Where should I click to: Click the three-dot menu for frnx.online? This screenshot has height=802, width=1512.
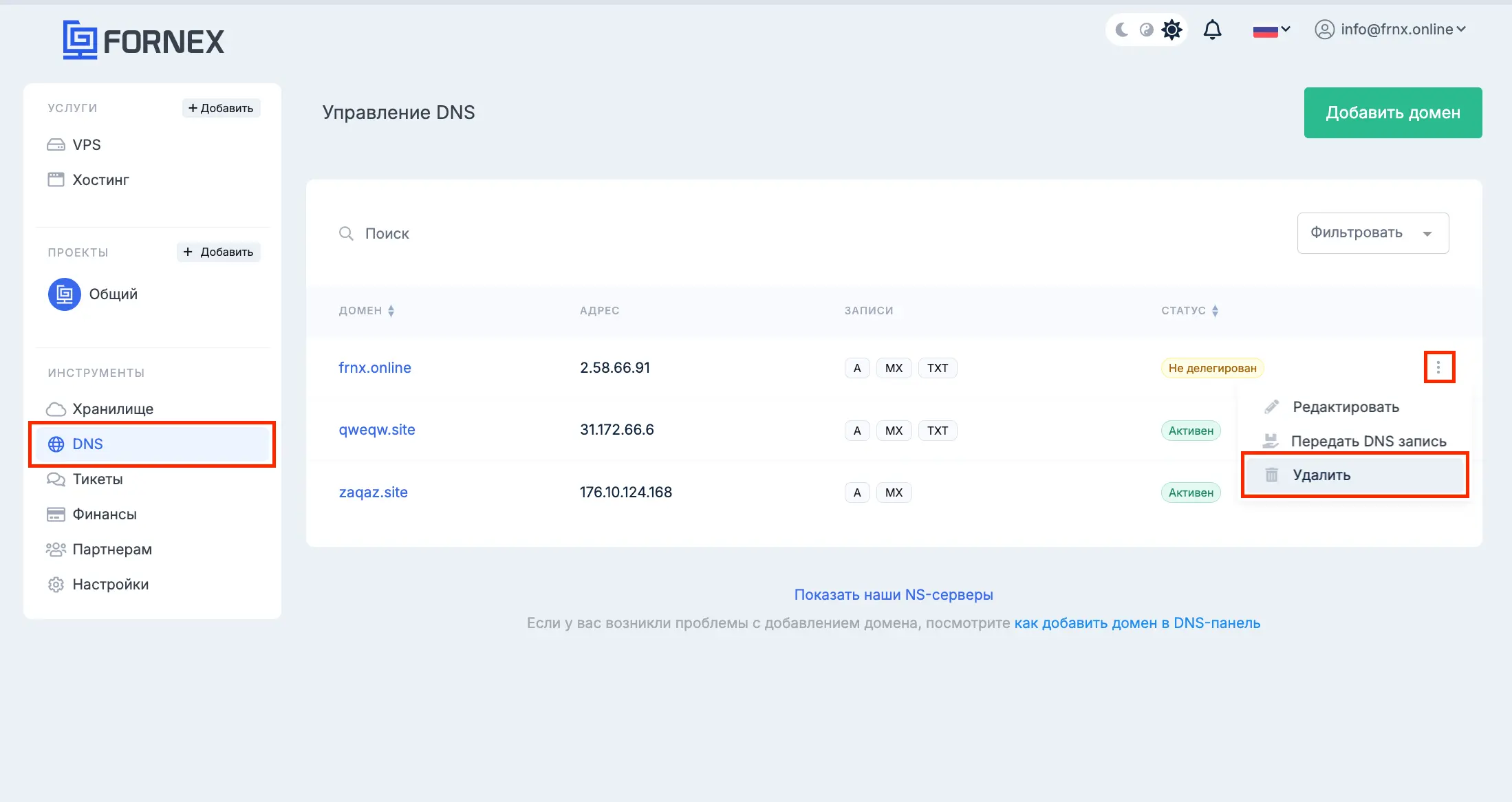(1438, 367)
